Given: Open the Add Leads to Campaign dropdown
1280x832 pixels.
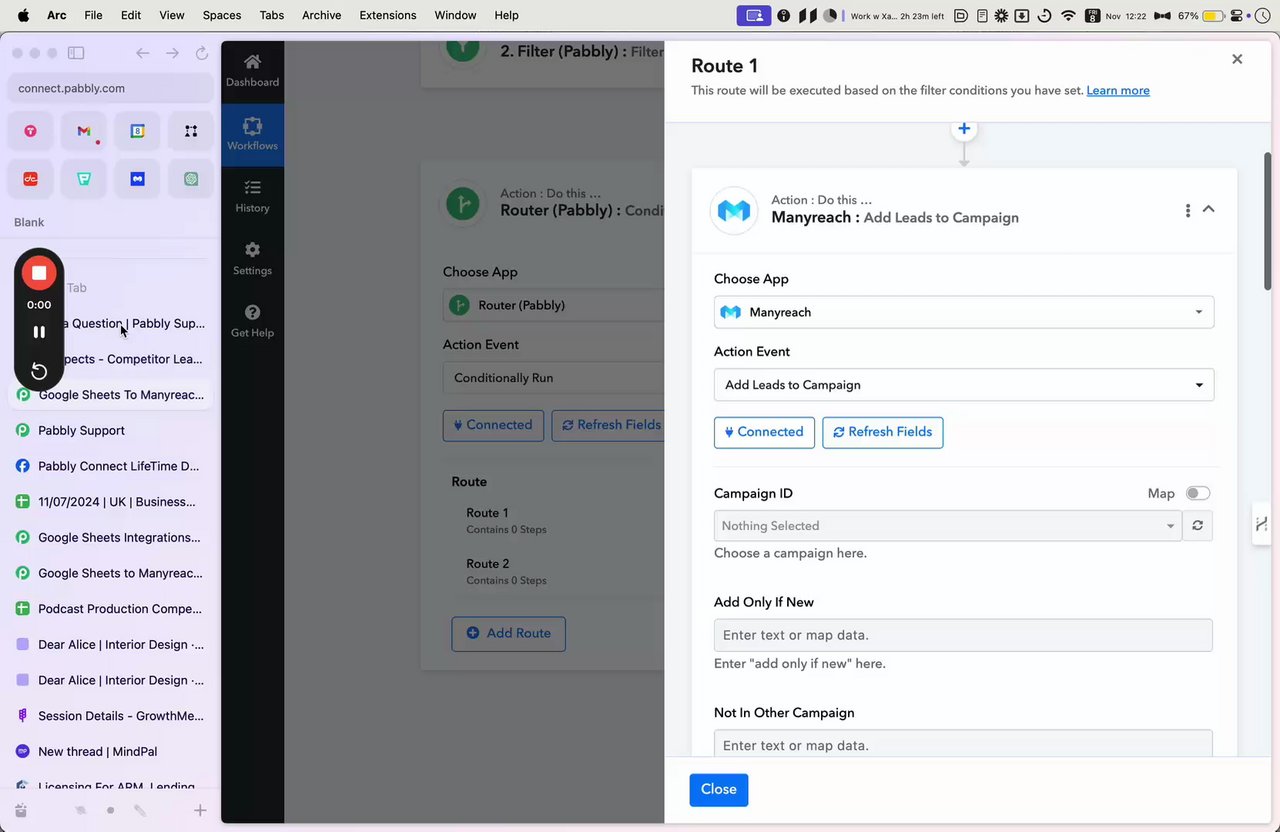Looking at the screenshot, I should (964, 385).
